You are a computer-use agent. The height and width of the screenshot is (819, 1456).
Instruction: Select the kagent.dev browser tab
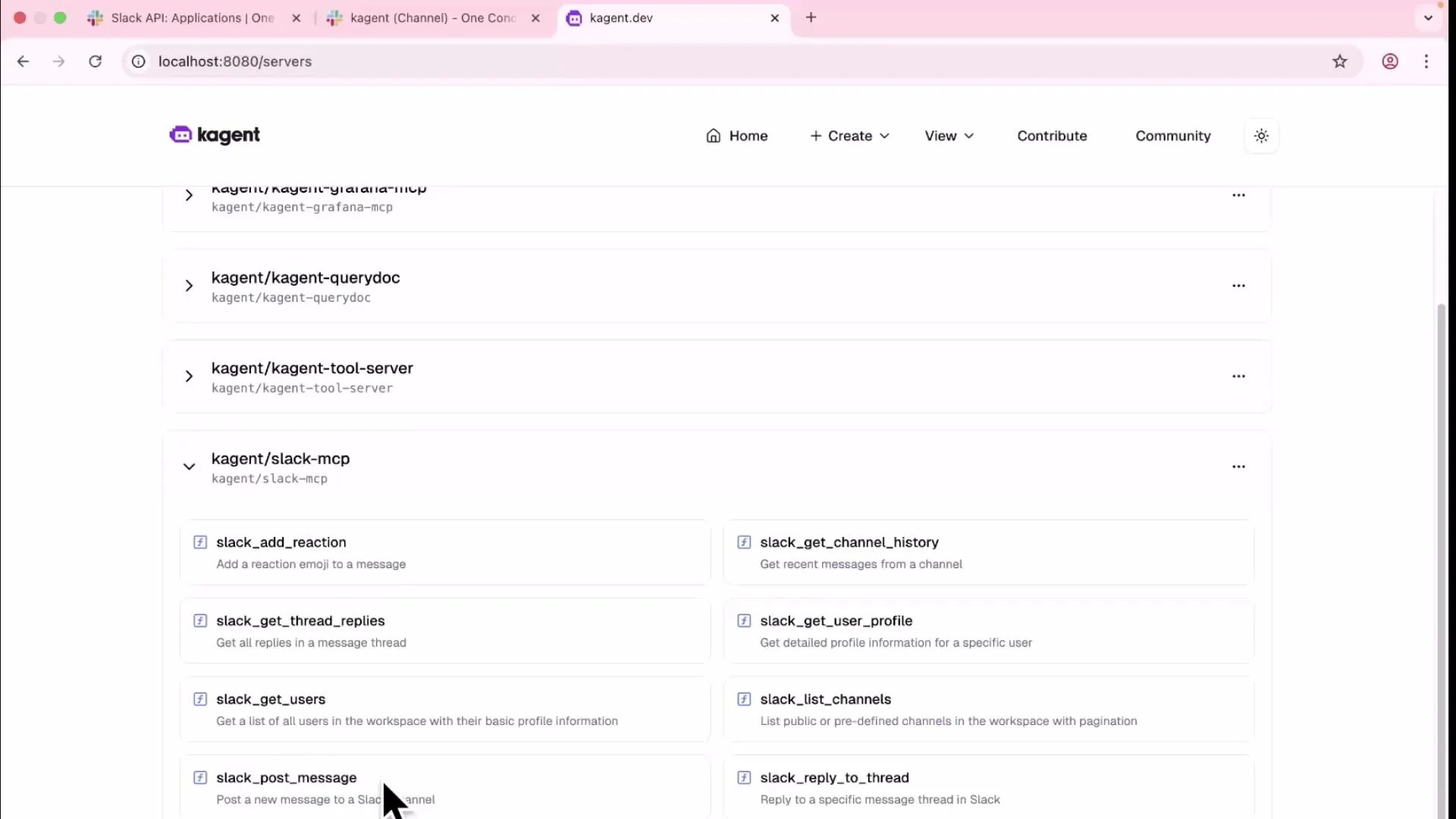pyautogui.click(x=673, y=17)
